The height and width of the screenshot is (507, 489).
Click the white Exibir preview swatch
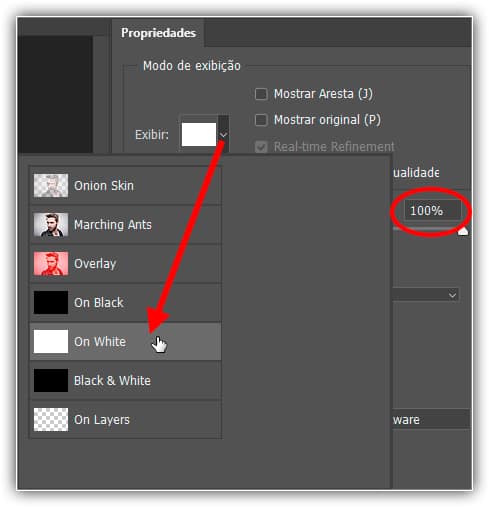coord(199,134)
